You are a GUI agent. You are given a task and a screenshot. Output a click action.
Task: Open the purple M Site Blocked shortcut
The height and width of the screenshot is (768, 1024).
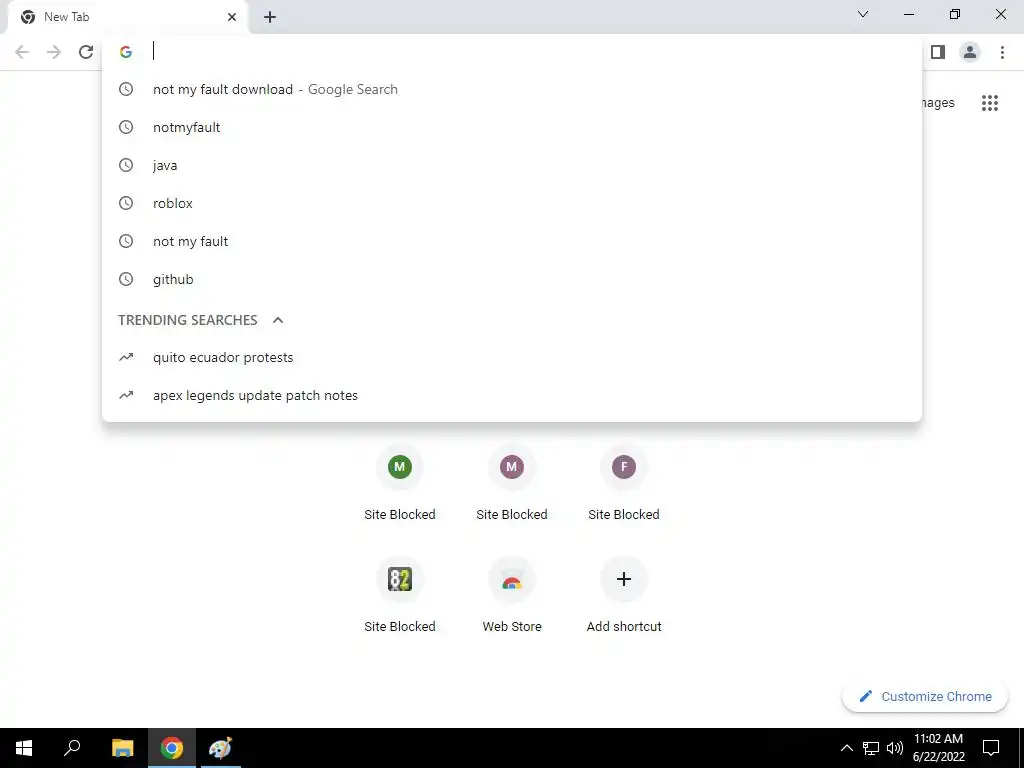click(511, 483)
